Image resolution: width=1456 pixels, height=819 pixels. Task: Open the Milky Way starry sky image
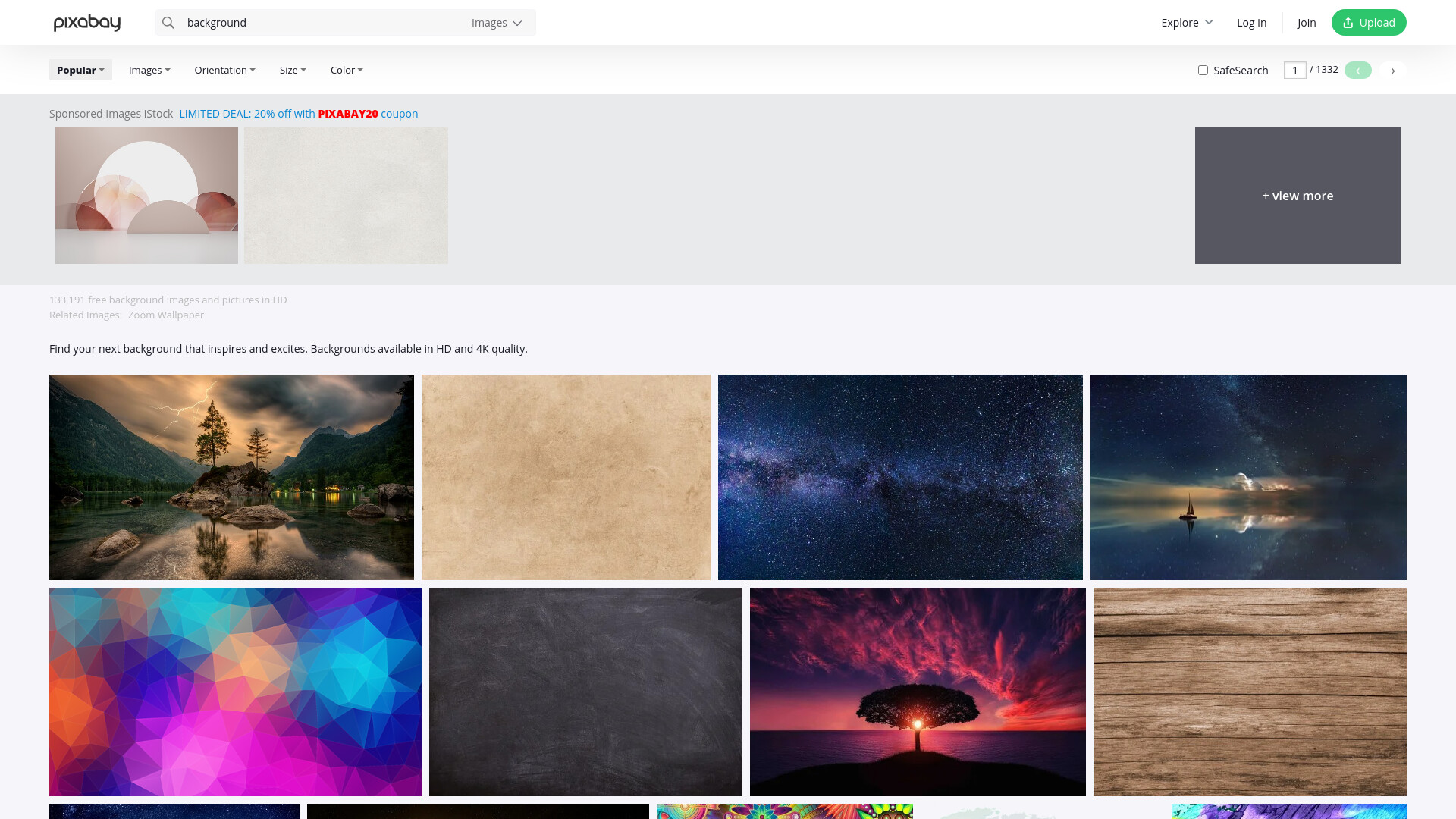tap(900, 477)
